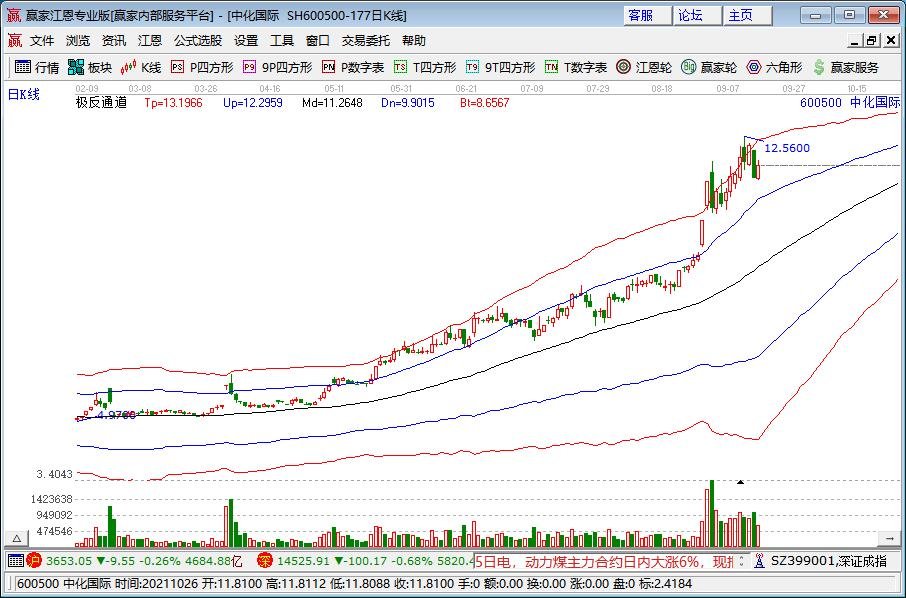This screenshot has height=598, width=906.
Task: Open the P数字表 tool
Action: (x=353, y=68)
